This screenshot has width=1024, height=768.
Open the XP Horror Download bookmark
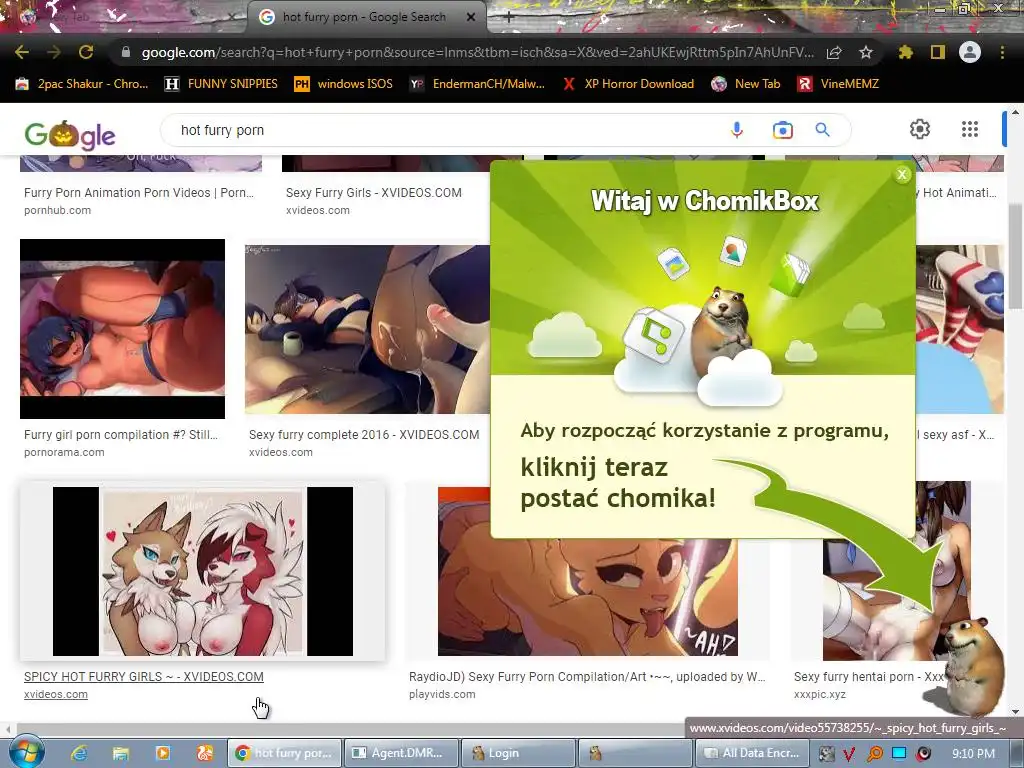coord(628,84)
